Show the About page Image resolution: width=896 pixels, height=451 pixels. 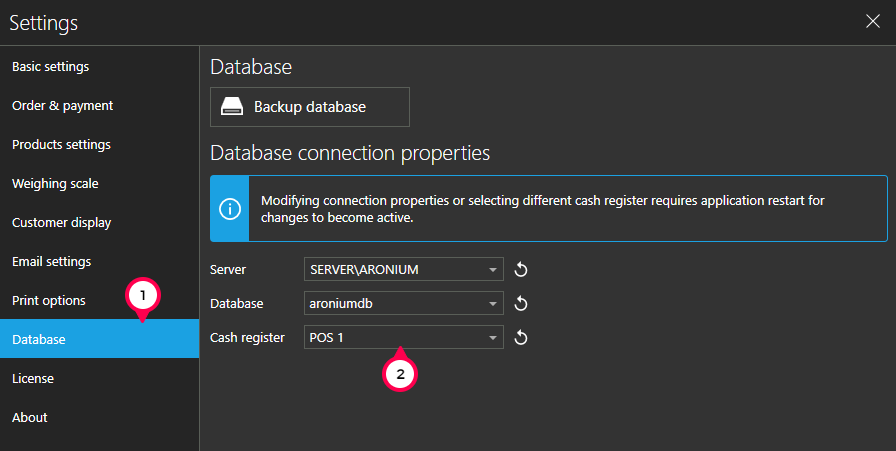click(30, 418)
